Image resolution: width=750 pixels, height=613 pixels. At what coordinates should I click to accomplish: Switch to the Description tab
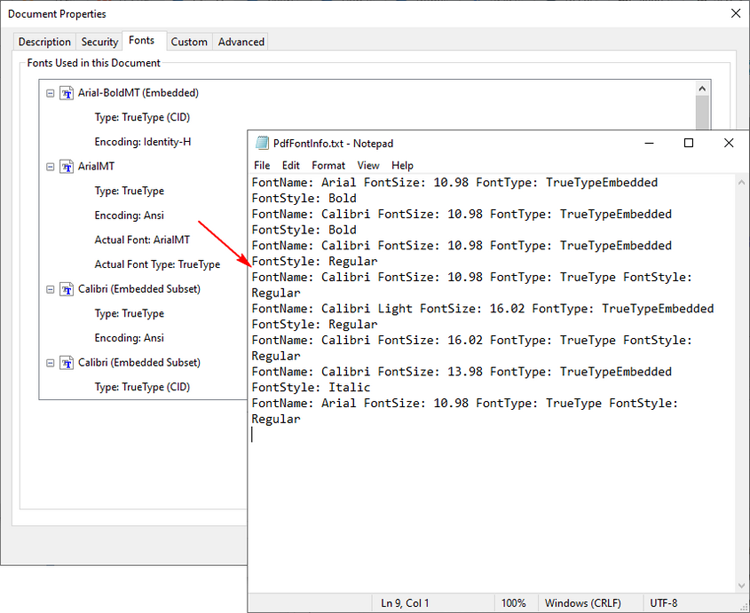(x=44, y=42)
